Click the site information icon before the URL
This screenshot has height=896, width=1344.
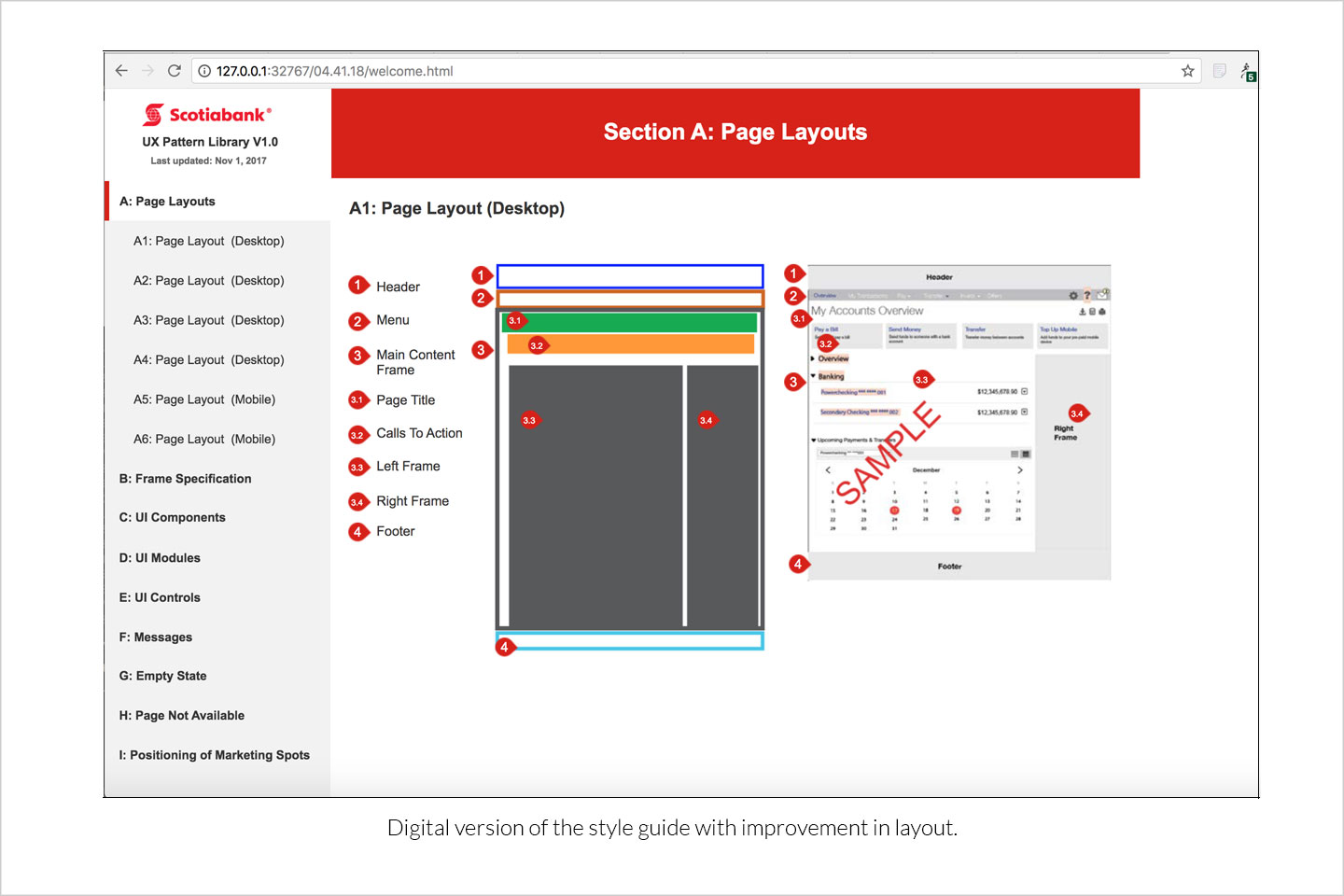204,71
